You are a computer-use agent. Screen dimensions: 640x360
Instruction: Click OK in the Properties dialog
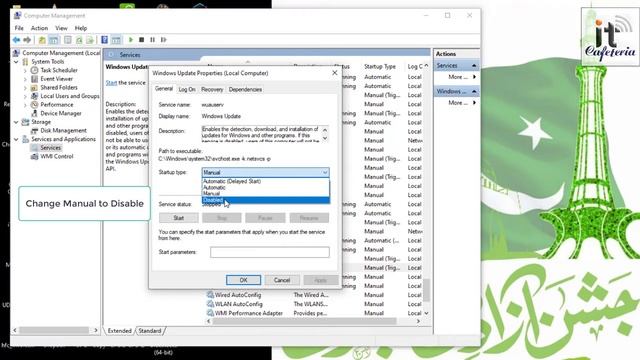click(x=243, y=280)
